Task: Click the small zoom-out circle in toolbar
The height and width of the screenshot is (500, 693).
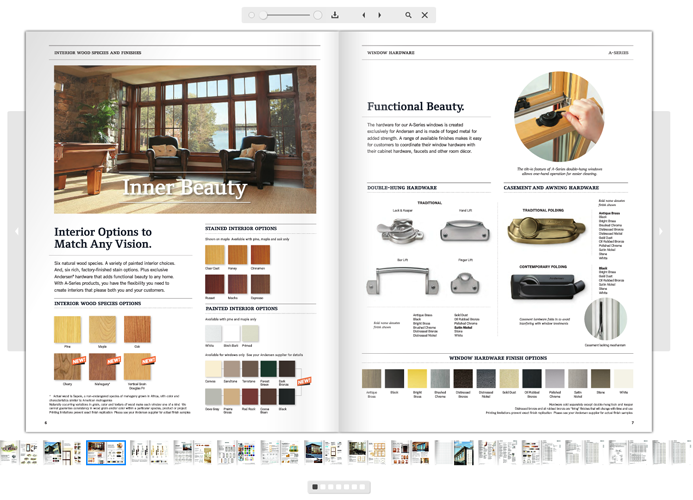Action: (x=251, y=15)
